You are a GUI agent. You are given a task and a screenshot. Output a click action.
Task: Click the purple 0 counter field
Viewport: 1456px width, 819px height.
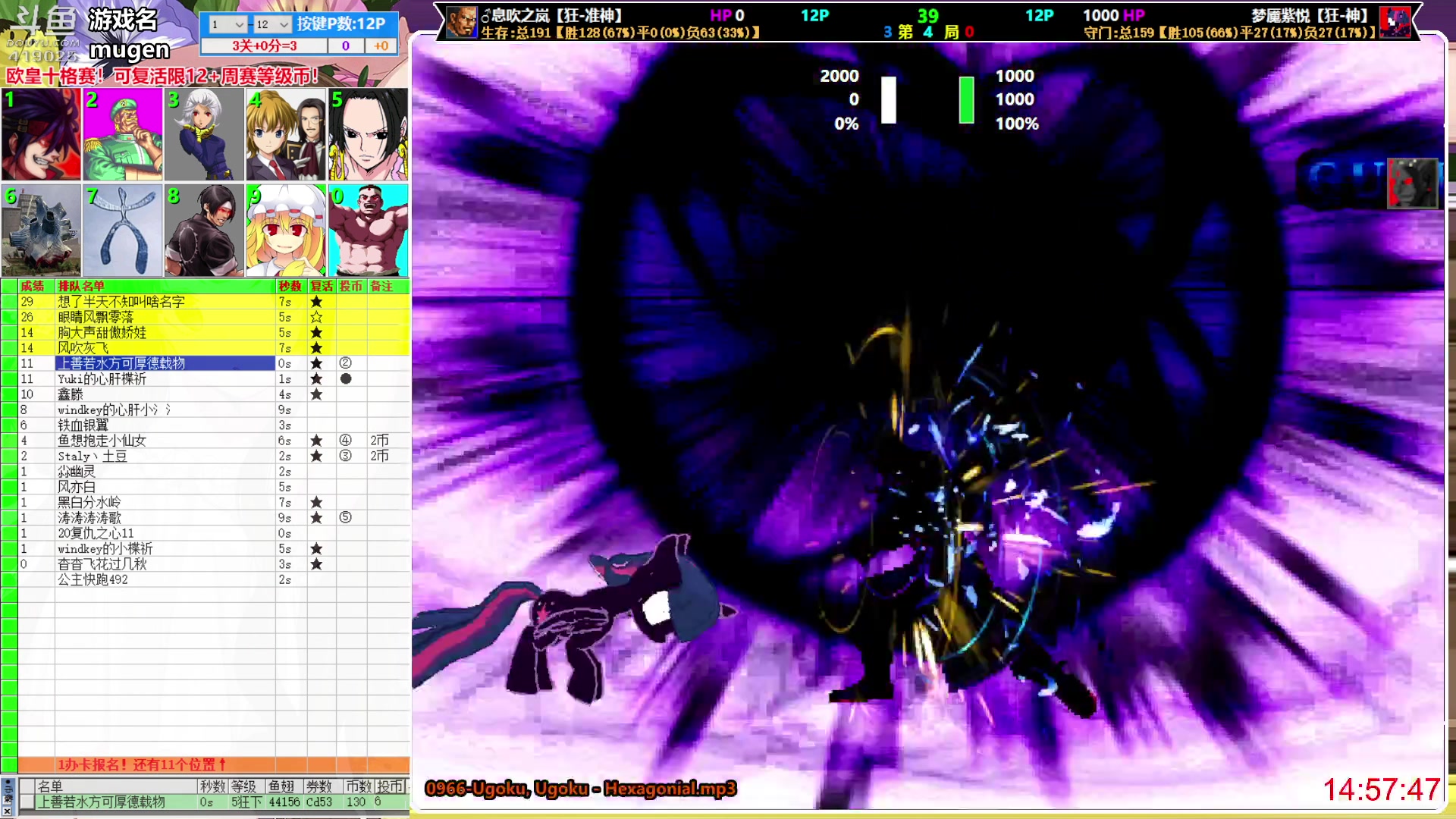point(346,45)
